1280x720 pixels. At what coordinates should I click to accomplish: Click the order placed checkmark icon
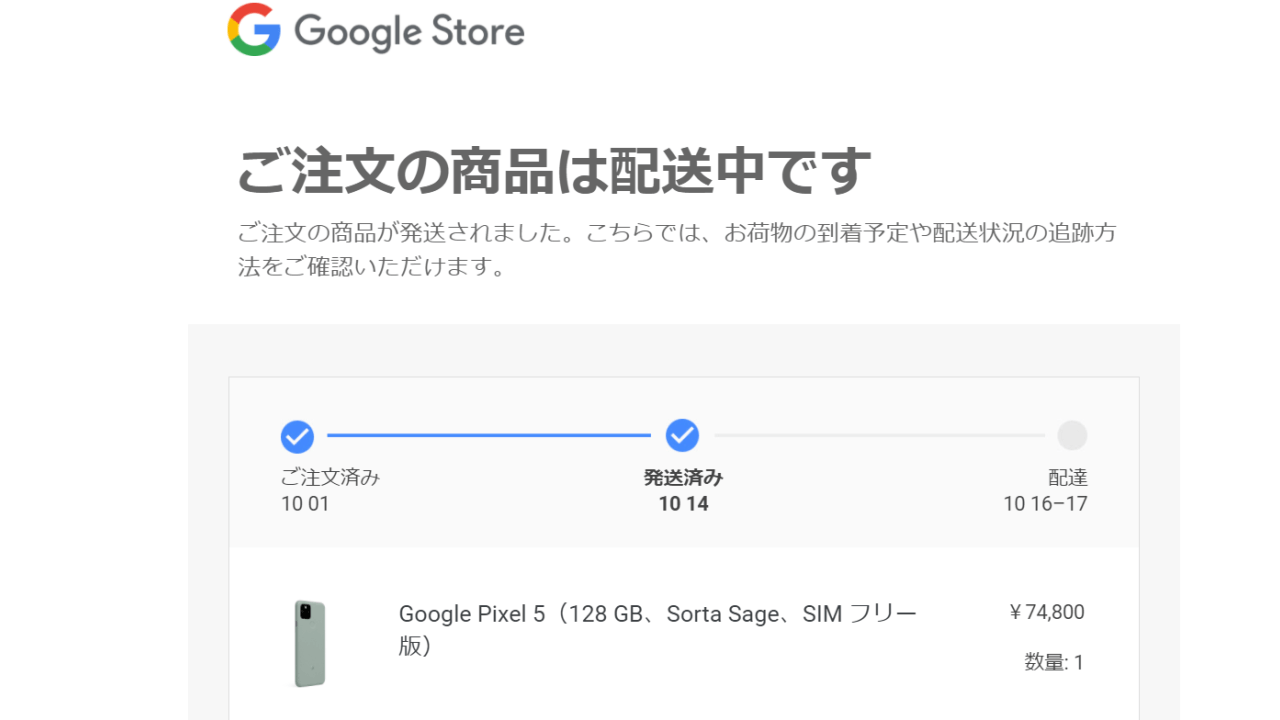pos(297,437)
